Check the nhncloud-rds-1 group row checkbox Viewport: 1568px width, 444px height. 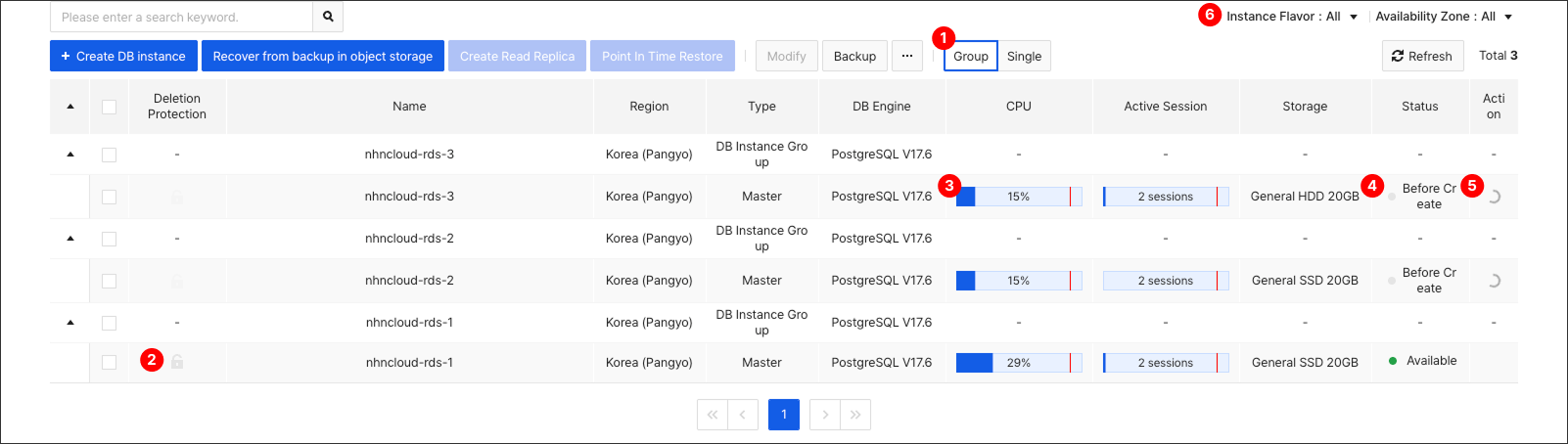(109, 323)
